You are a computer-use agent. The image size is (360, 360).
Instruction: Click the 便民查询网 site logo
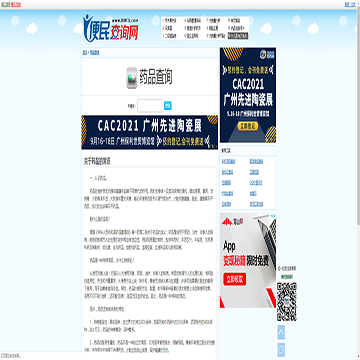[x=111, y=28]
